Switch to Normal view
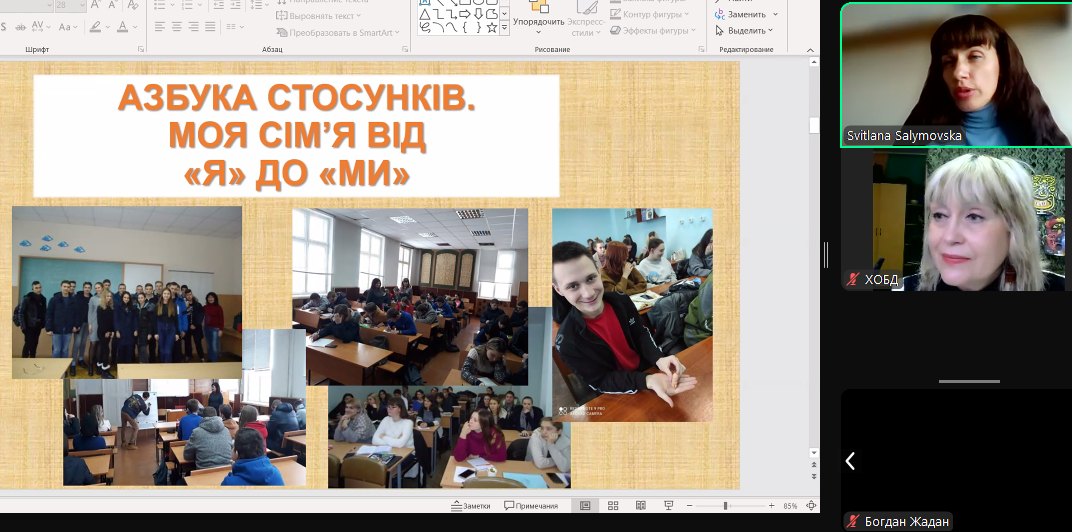 point(585,506)
